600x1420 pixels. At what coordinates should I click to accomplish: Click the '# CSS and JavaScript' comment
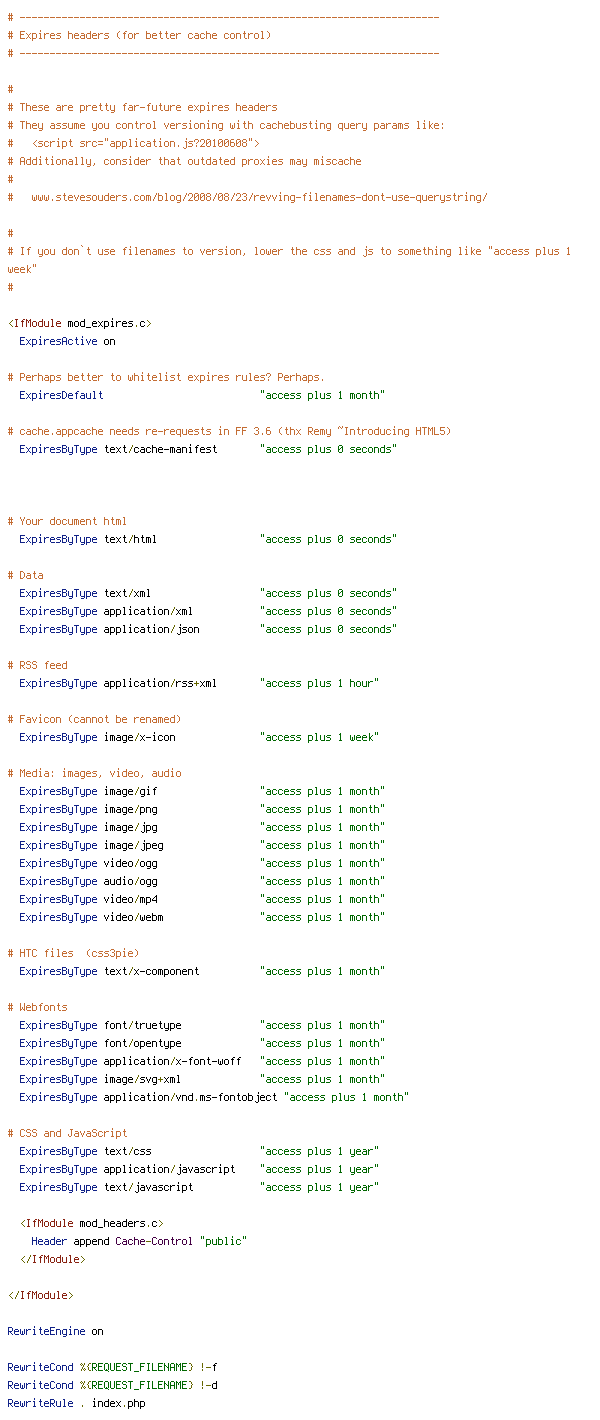click(x=67, y=1133)
